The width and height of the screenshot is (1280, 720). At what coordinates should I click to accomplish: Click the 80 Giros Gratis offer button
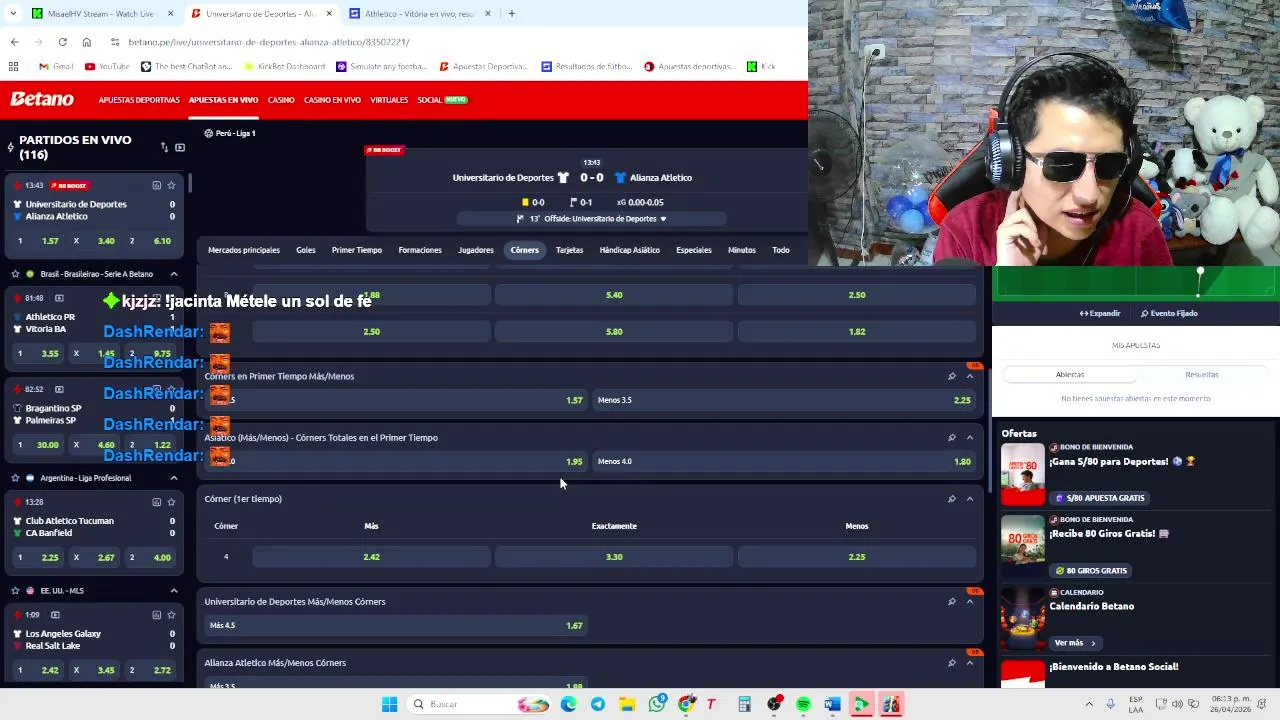tap(1091, 571)
